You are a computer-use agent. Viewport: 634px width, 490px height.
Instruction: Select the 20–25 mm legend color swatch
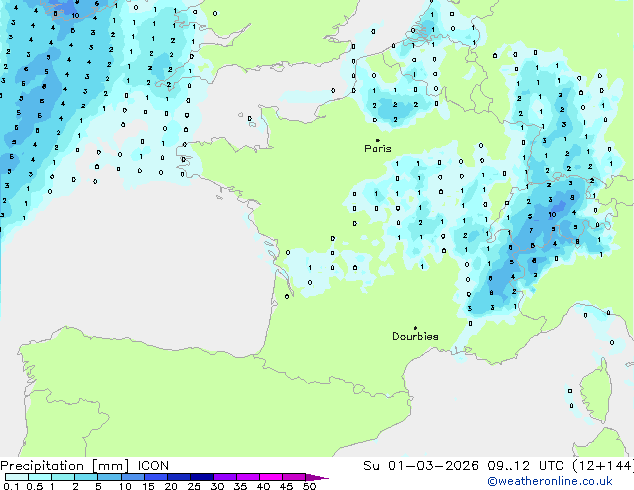coord(179,477)
